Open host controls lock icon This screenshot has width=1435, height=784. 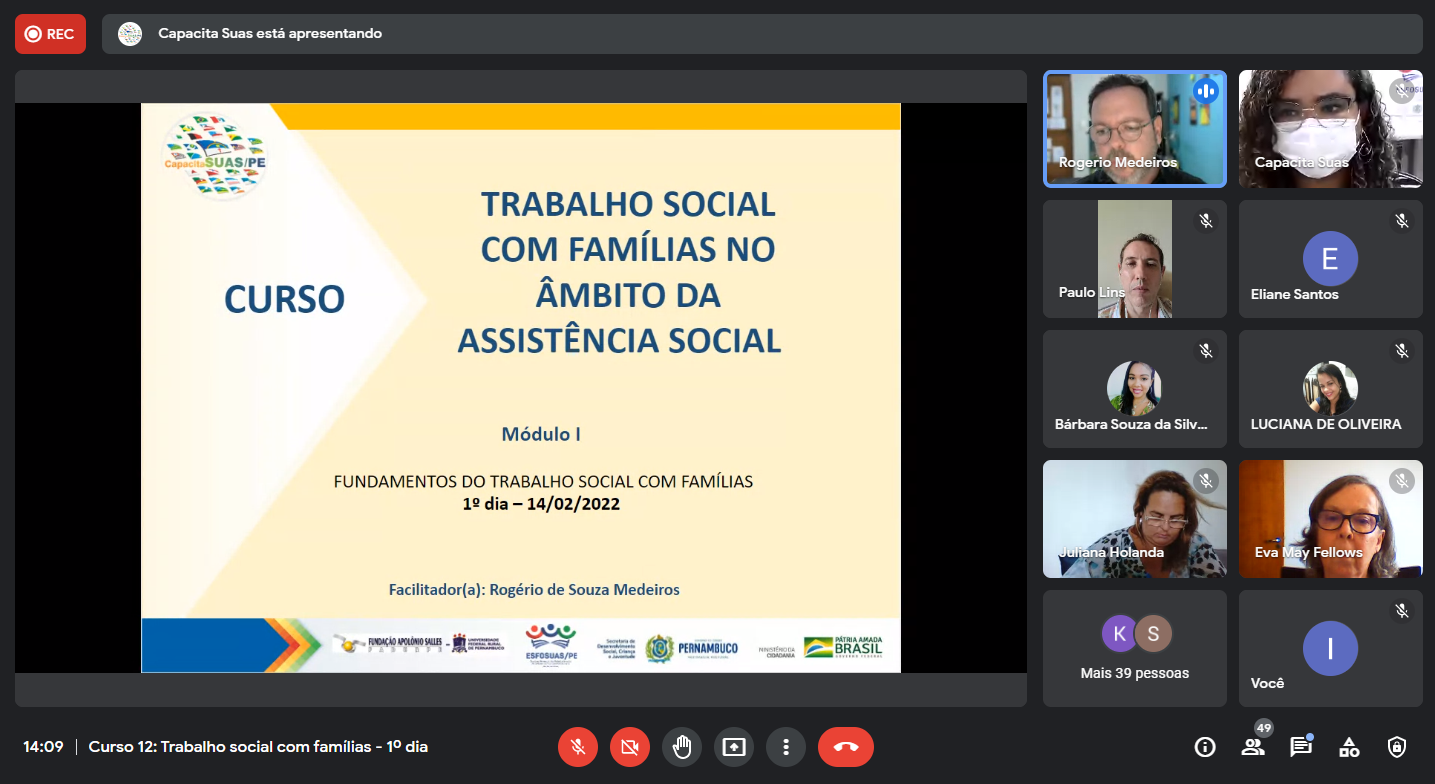point(1397,747)
